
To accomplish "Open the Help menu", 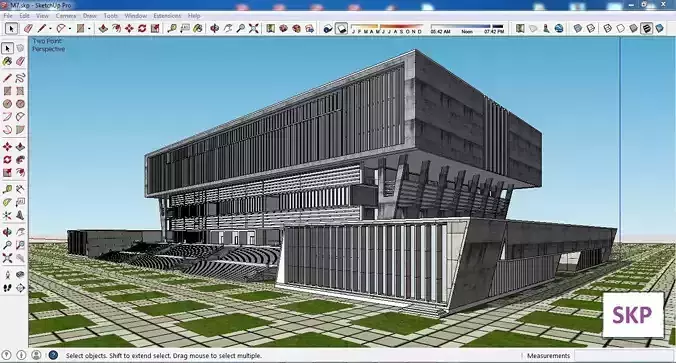I will (194, 16).
